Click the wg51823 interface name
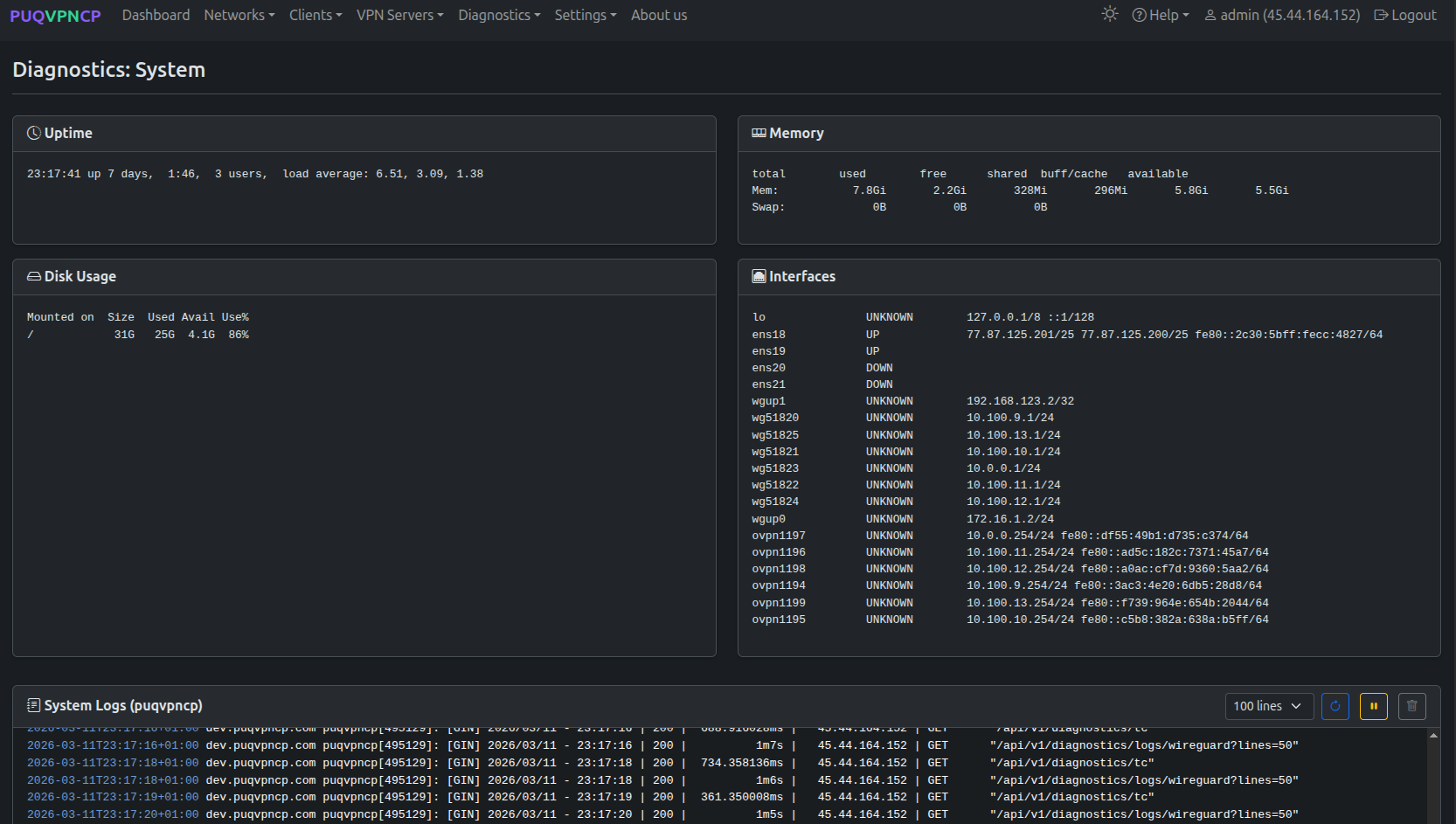 coord(775,468)
